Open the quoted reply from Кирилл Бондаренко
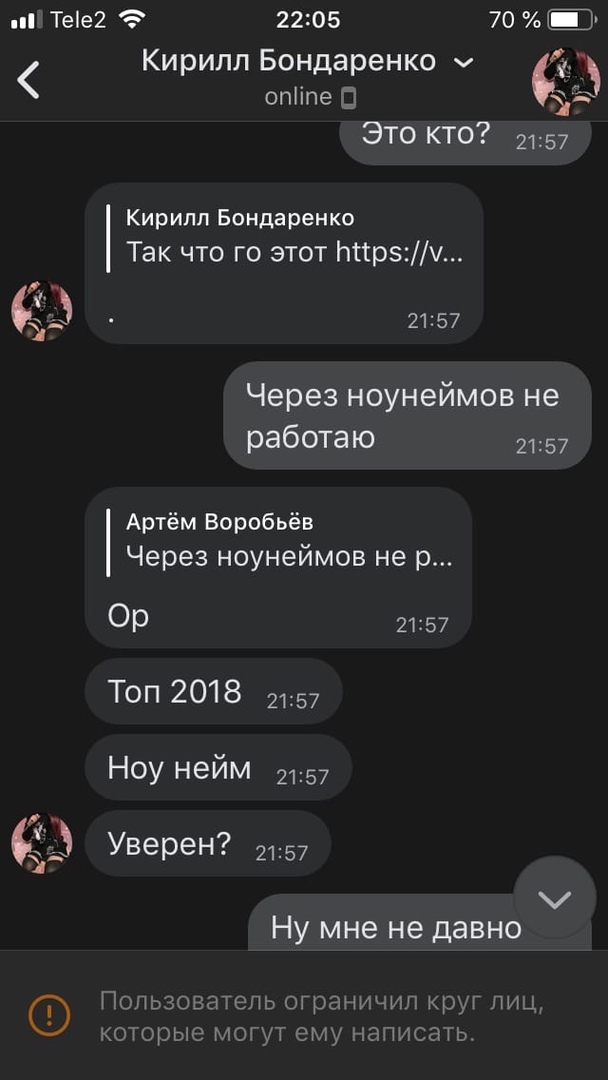The height and width of the screenshot is (1080, 608). click(x=285, y=238)
